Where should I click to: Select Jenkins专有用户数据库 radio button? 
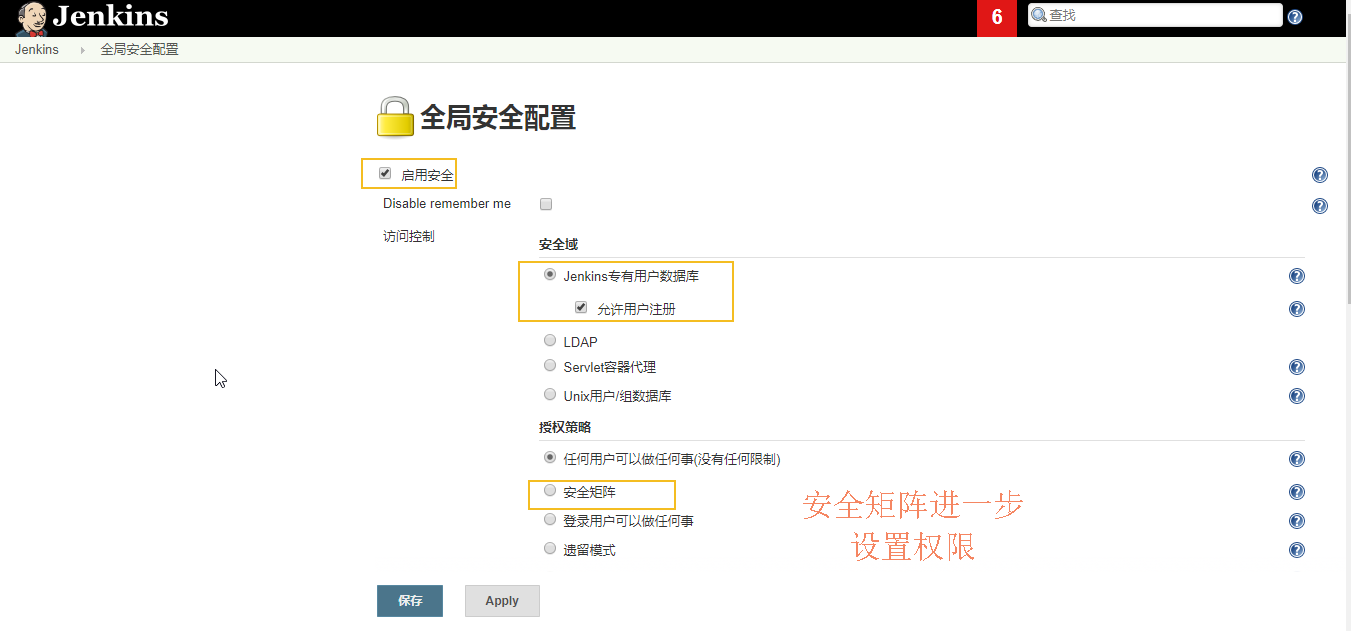pos(550,274)
